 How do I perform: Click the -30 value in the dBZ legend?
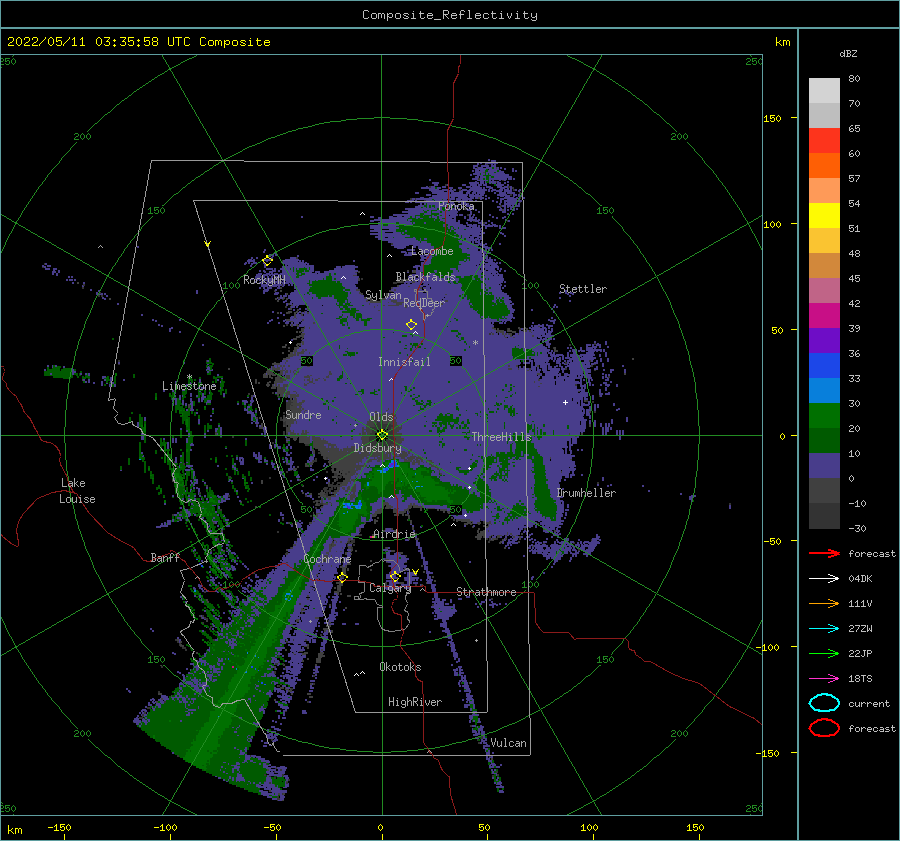[858, 528]
